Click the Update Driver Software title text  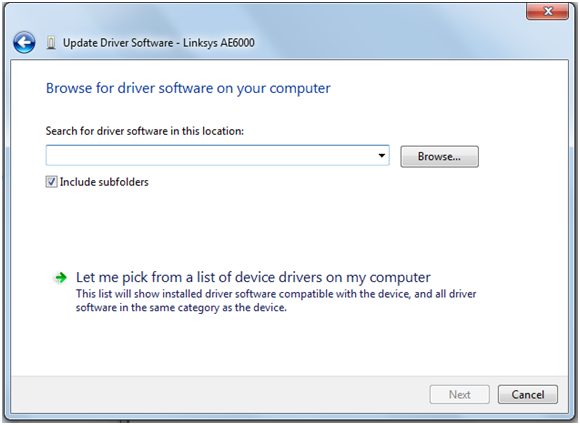[118, 43]
